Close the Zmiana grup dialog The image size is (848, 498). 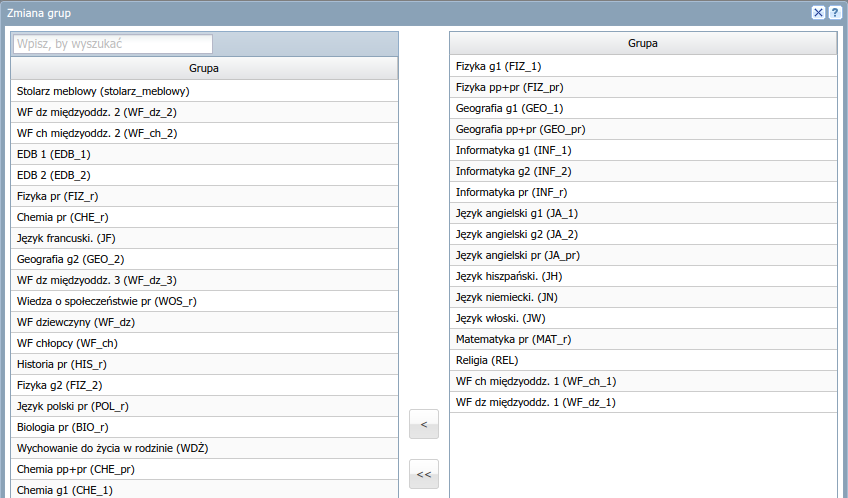[x=818, y=13]
